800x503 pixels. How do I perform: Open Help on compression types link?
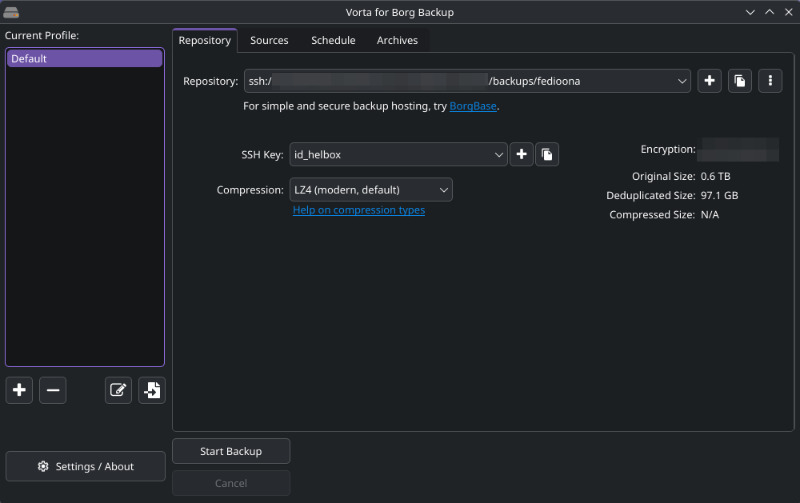pos(359,210)
